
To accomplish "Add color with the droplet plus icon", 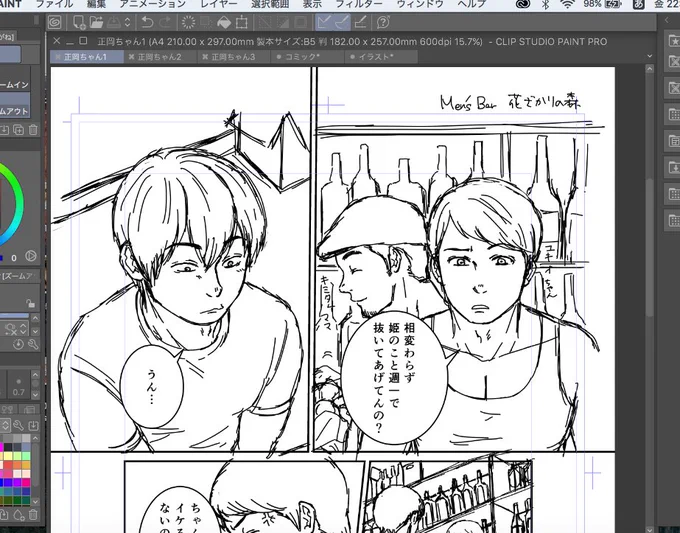I will point(19,515).
